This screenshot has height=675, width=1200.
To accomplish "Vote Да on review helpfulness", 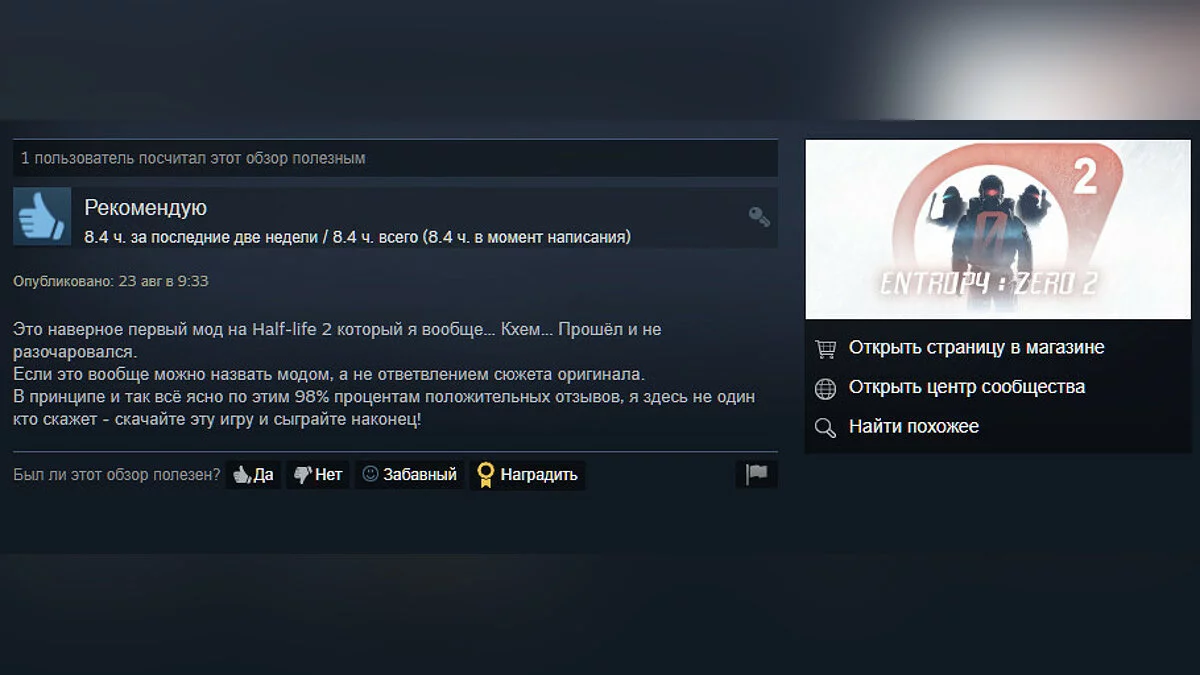I will [253, 475].
